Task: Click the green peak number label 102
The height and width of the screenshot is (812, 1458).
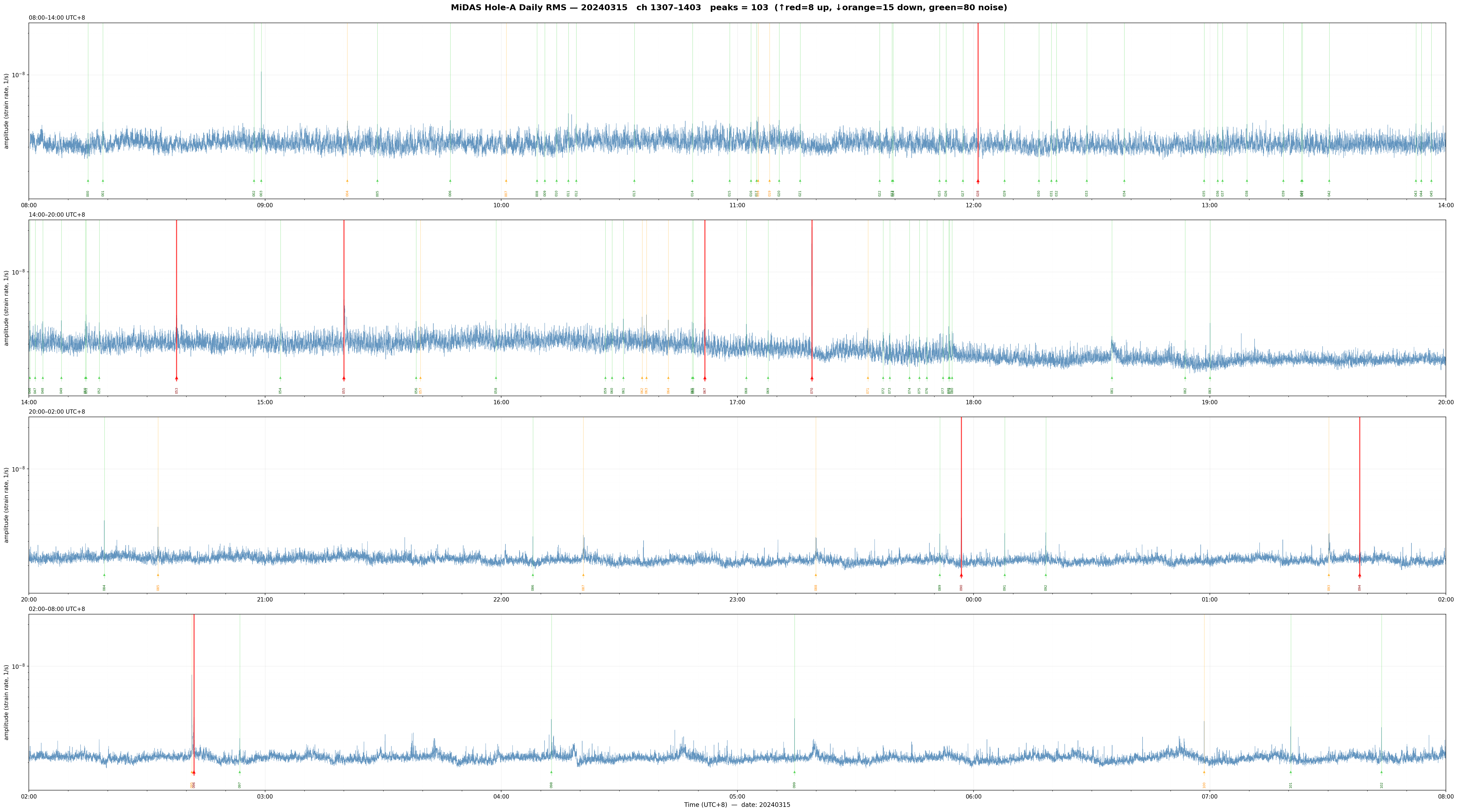Action: (x=1382, y=785)
